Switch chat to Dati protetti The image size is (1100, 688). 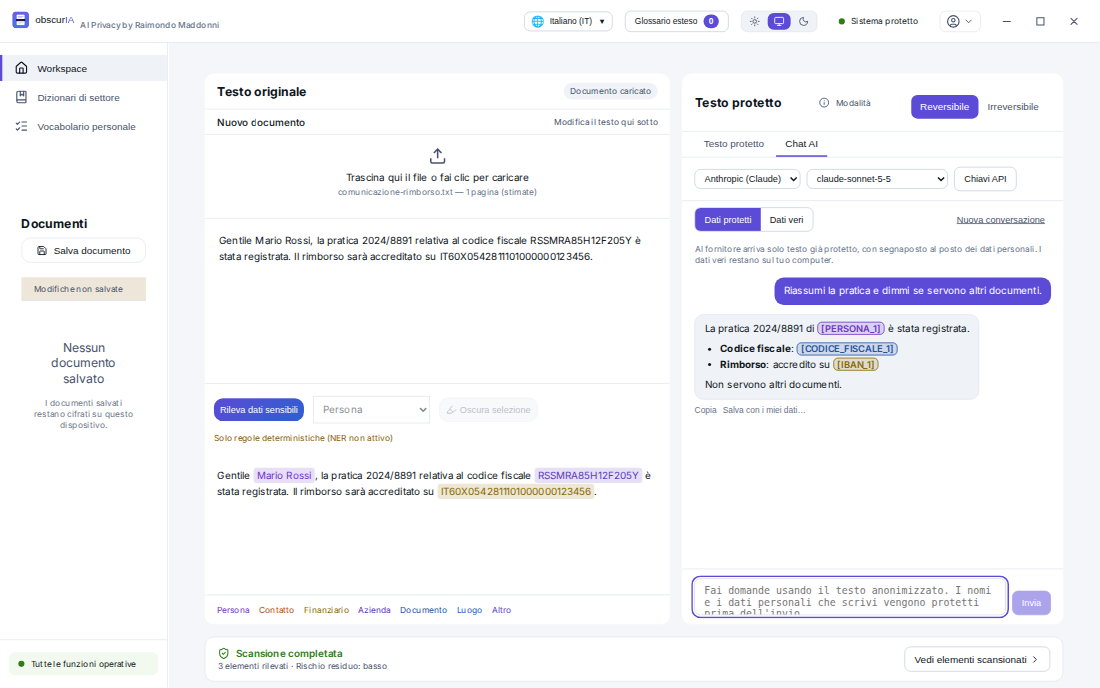(x=727, y=220)
